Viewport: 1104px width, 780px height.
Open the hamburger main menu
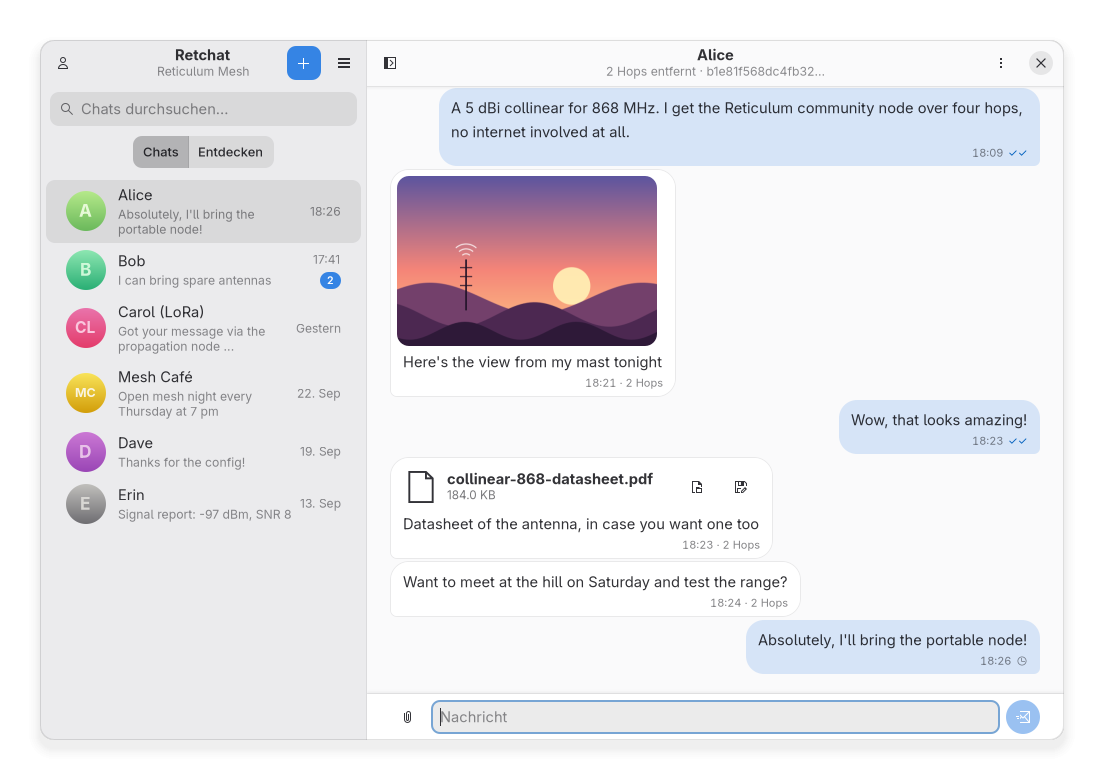(344, 63)
